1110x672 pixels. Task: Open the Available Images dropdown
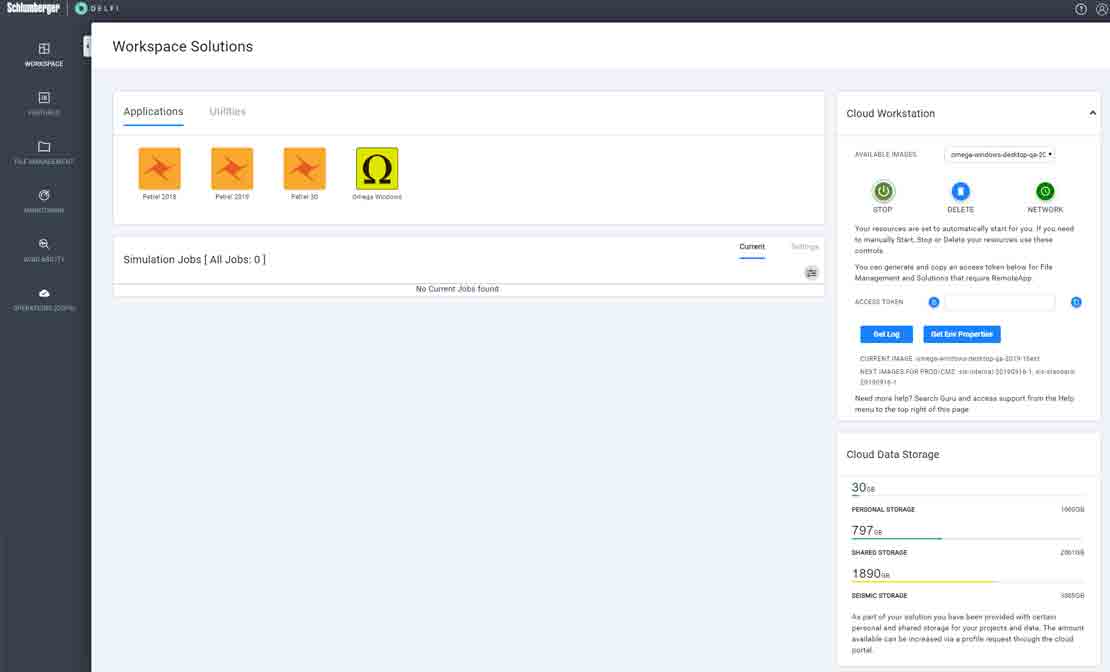pyautogui.click(x=1000, y=155)
